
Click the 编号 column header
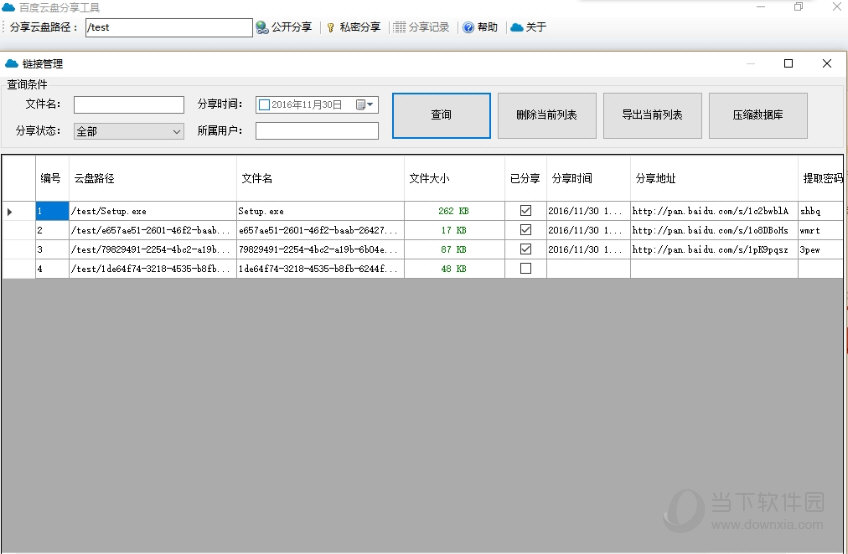click(52, 179)
